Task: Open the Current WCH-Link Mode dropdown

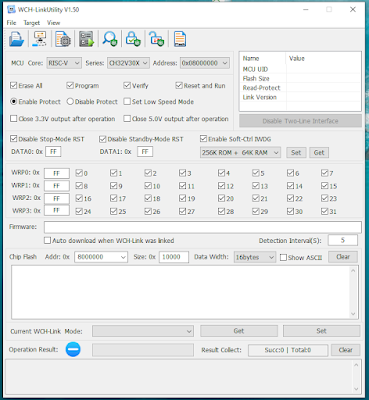Action: [143, 331]
